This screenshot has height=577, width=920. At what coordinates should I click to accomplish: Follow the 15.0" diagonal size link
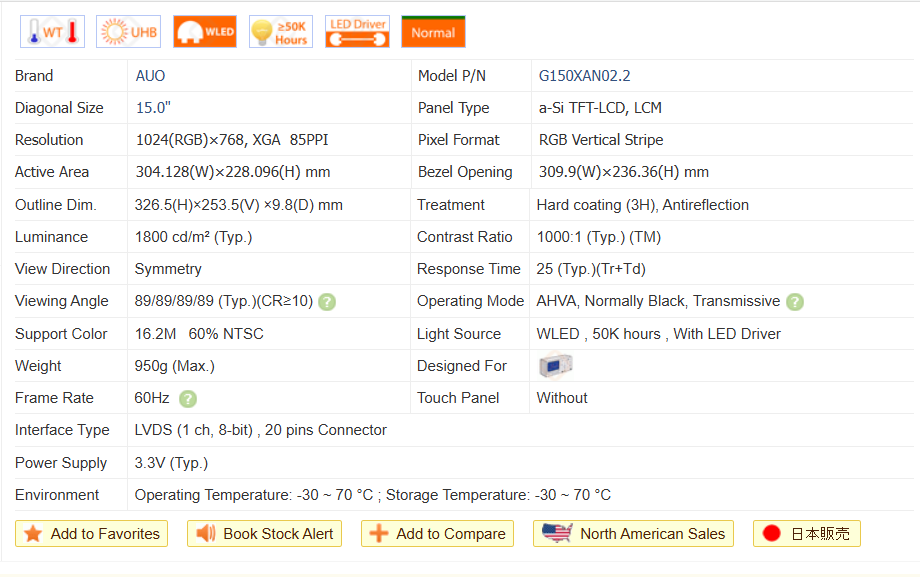click(154, 108)
